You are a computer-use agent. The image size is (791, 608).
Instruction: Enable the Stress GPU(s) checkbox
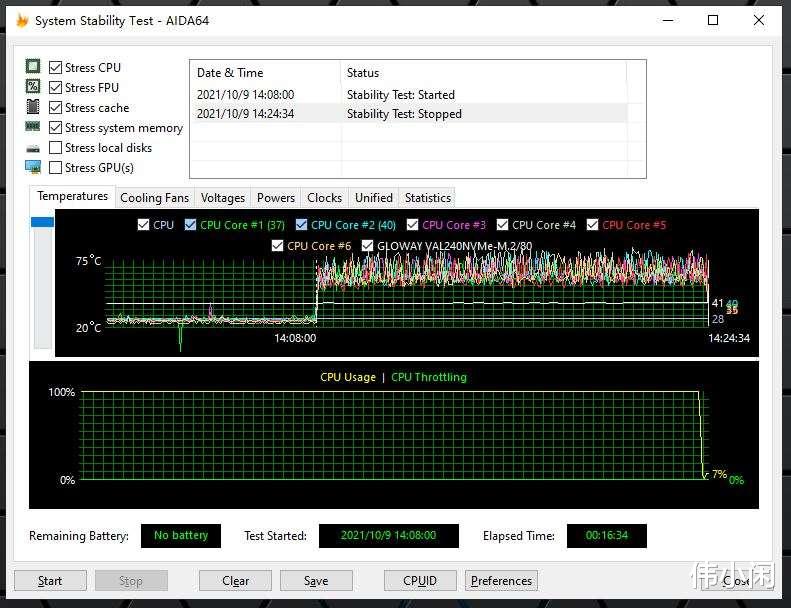[55, 168]
